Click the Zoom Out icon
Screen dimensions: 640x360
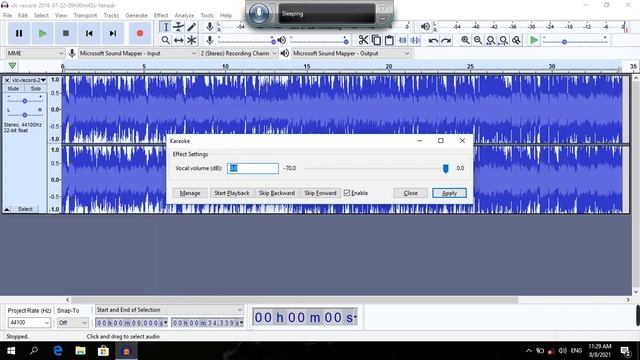coord(478,40)
